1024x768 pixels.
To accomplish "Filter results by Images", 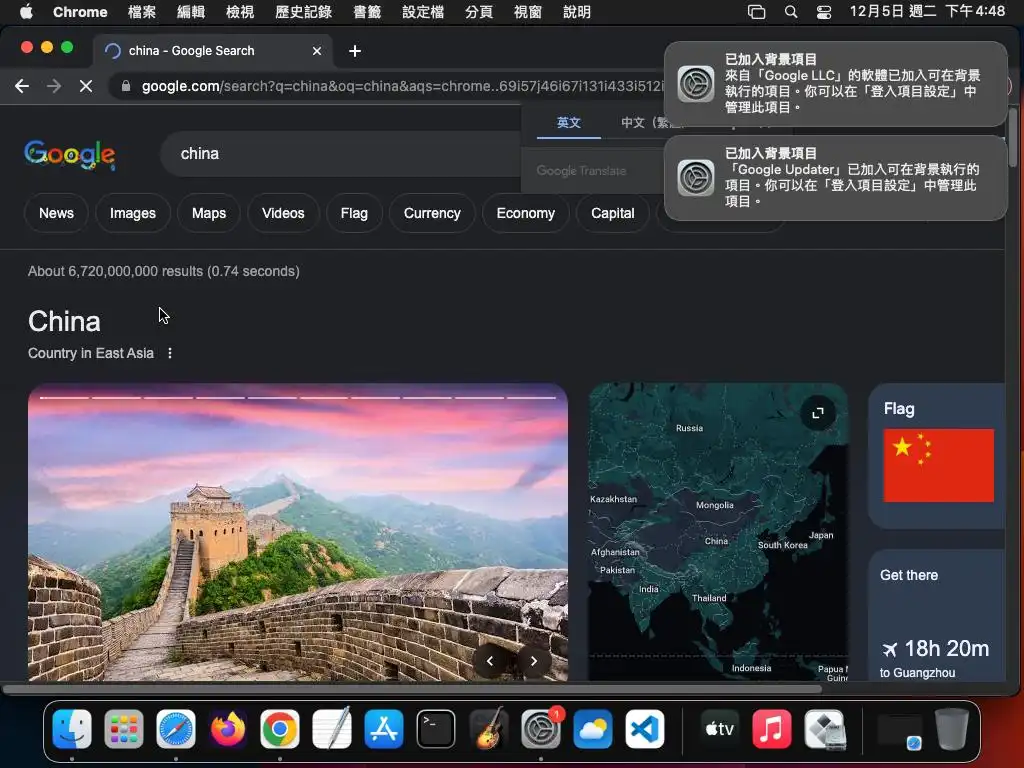I will (x=133, y=213).
